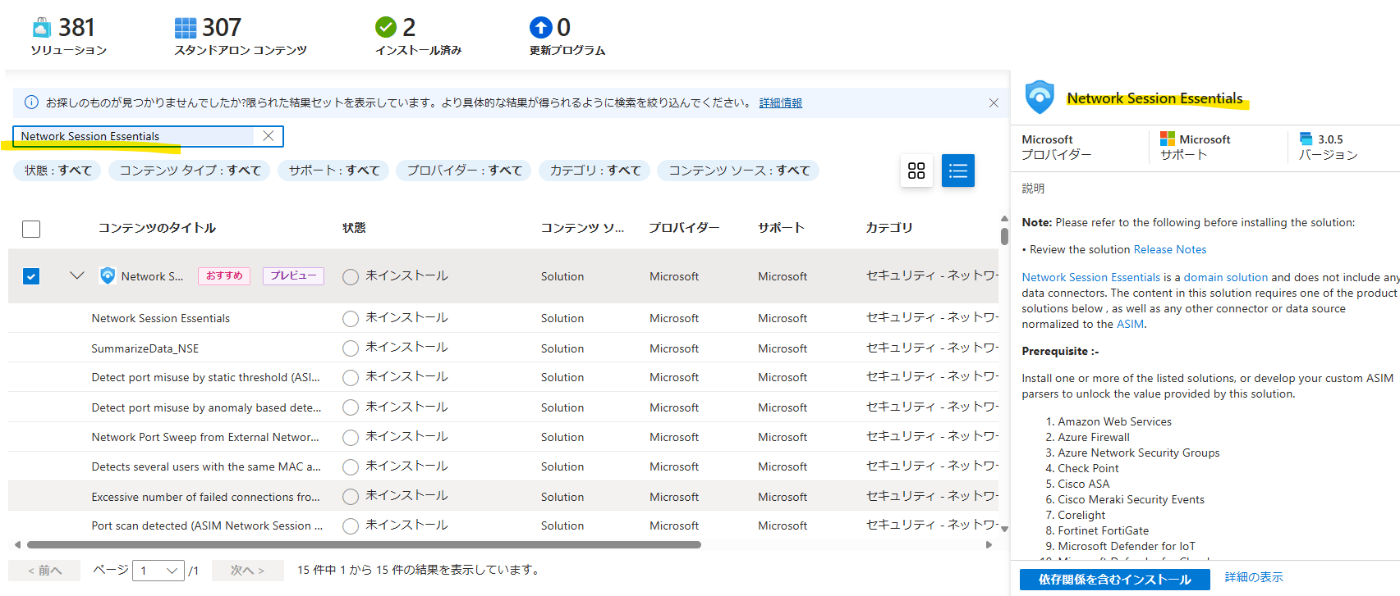The height and width of the screenshot is (596, 1400).
Task: Select Detect port misuse by static threshold row
Action: pyautogui.click(x=503, y=377)
